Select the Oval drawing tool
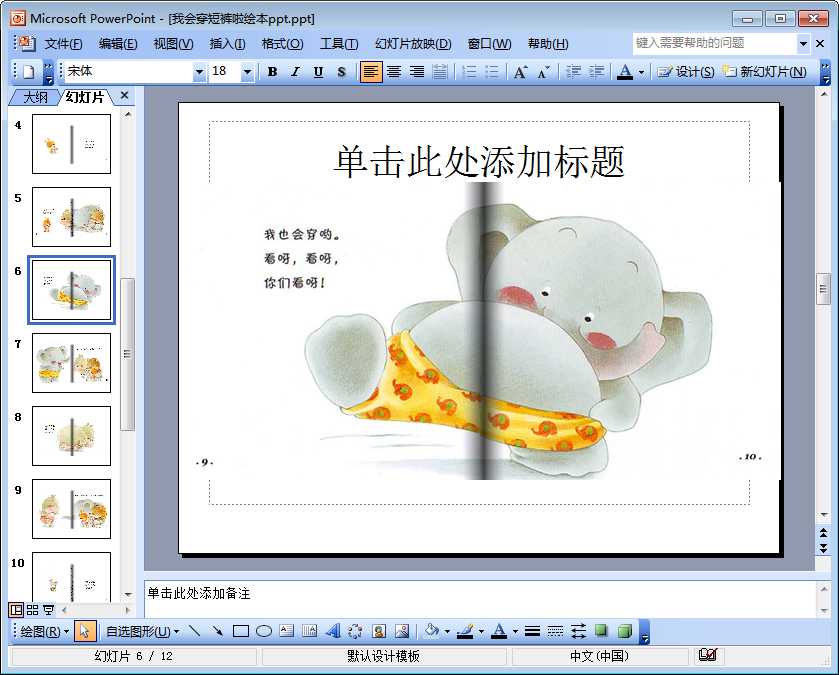Screen dimensions: 839x675 tap(264, 631)
